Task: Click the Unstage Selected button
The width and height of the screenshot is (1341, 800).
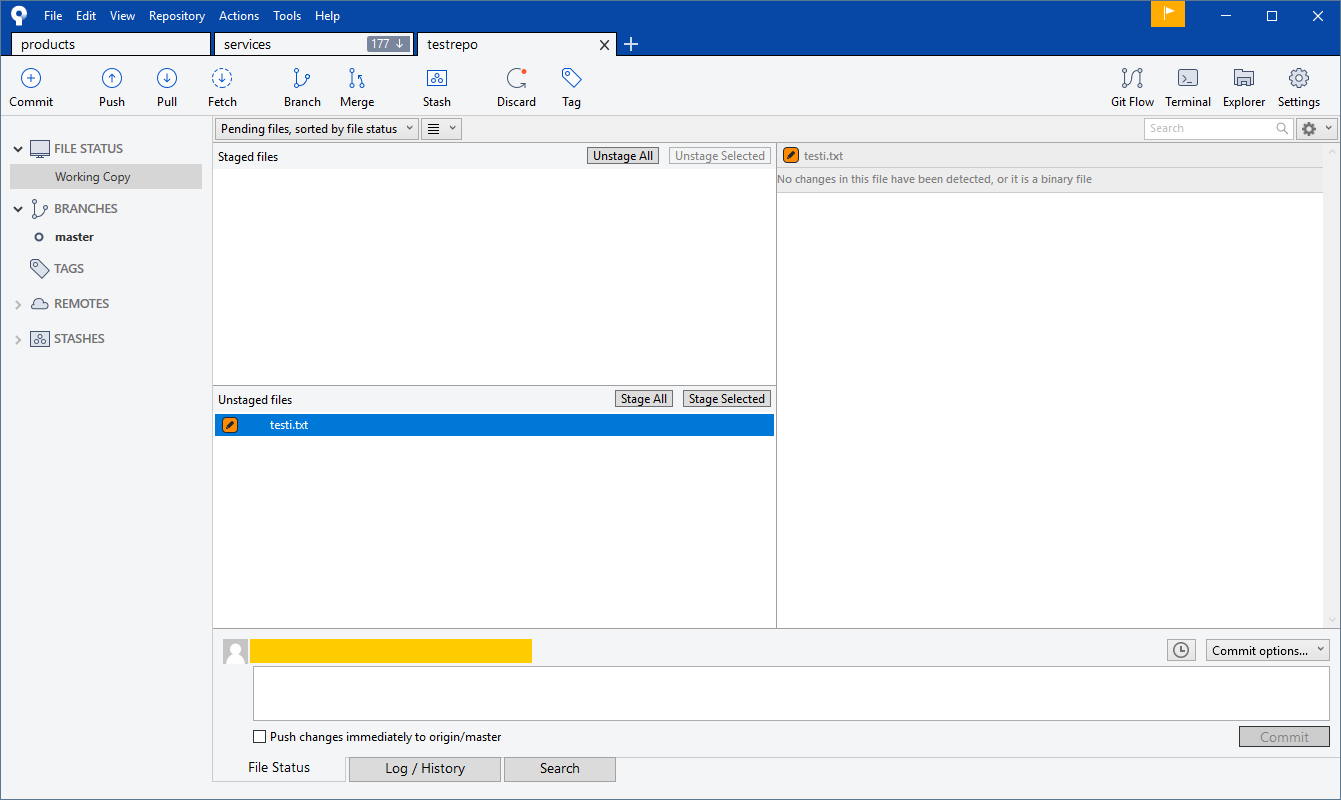Action: (720, 156)
